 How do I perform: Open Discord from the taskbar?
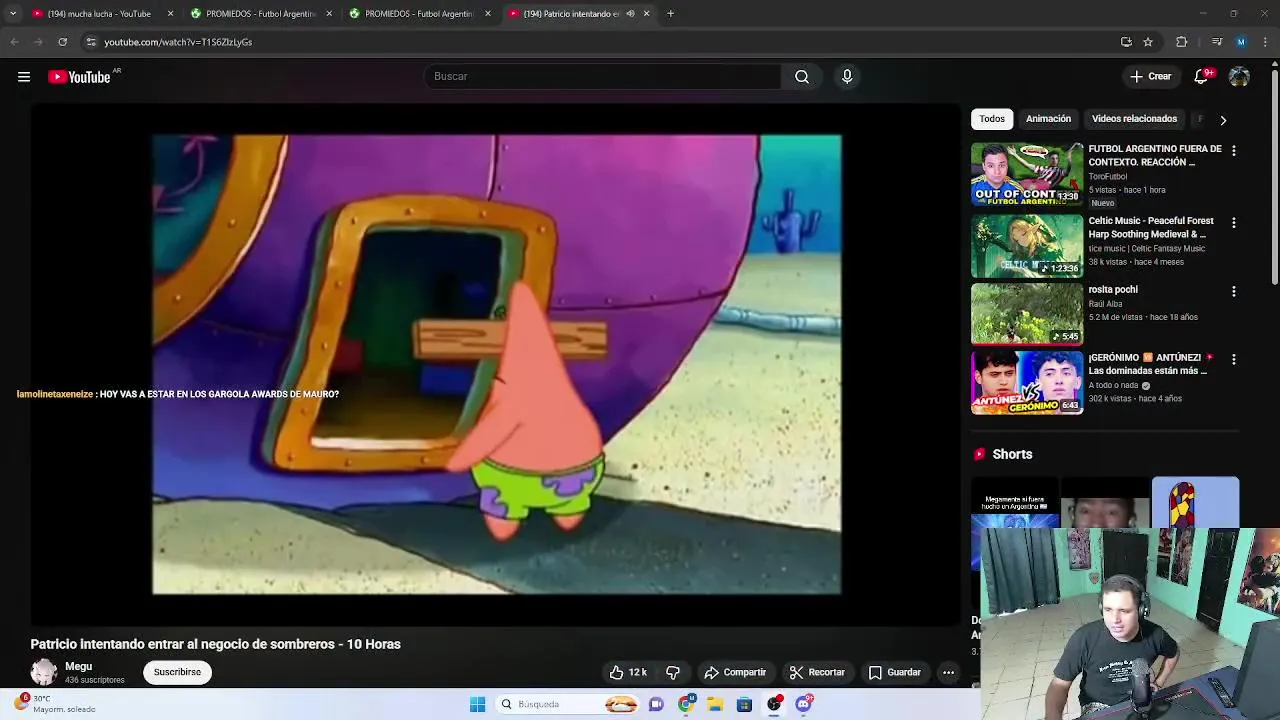[x=803, y=704]
